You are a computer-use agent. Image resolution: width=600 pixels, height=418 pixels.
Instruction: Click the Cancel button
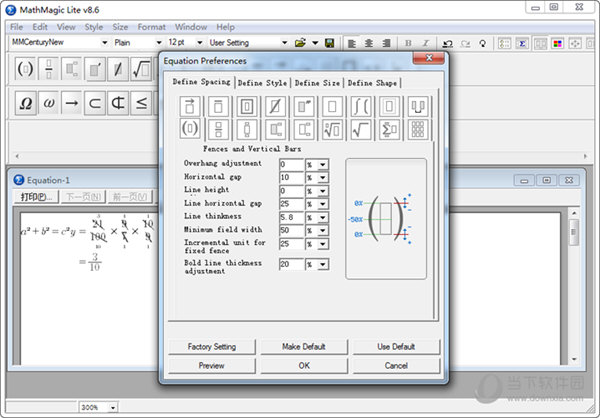(x=396, y=366)
